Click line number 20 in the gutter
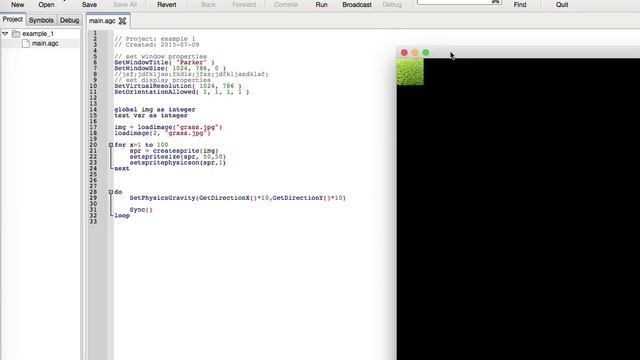640x360 pixels. 93,145
